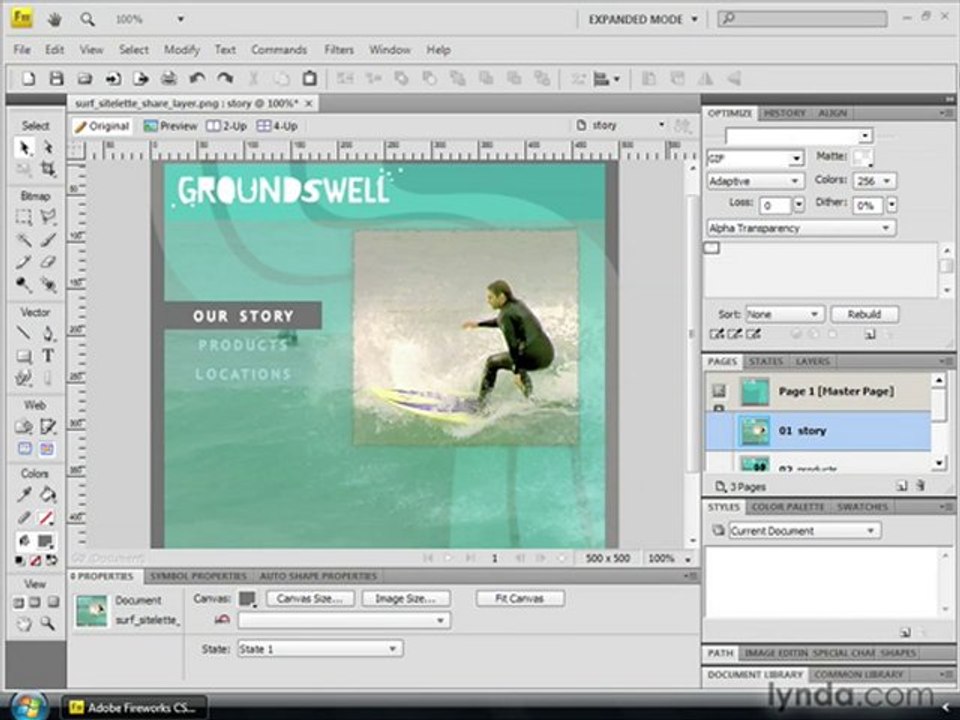
Task: Click the Matte color swatch
Action: (863, 157)
